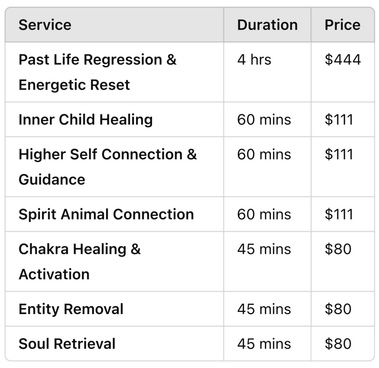Click the Service column header
Screen dimensions: 379x368
coord(45,25)
